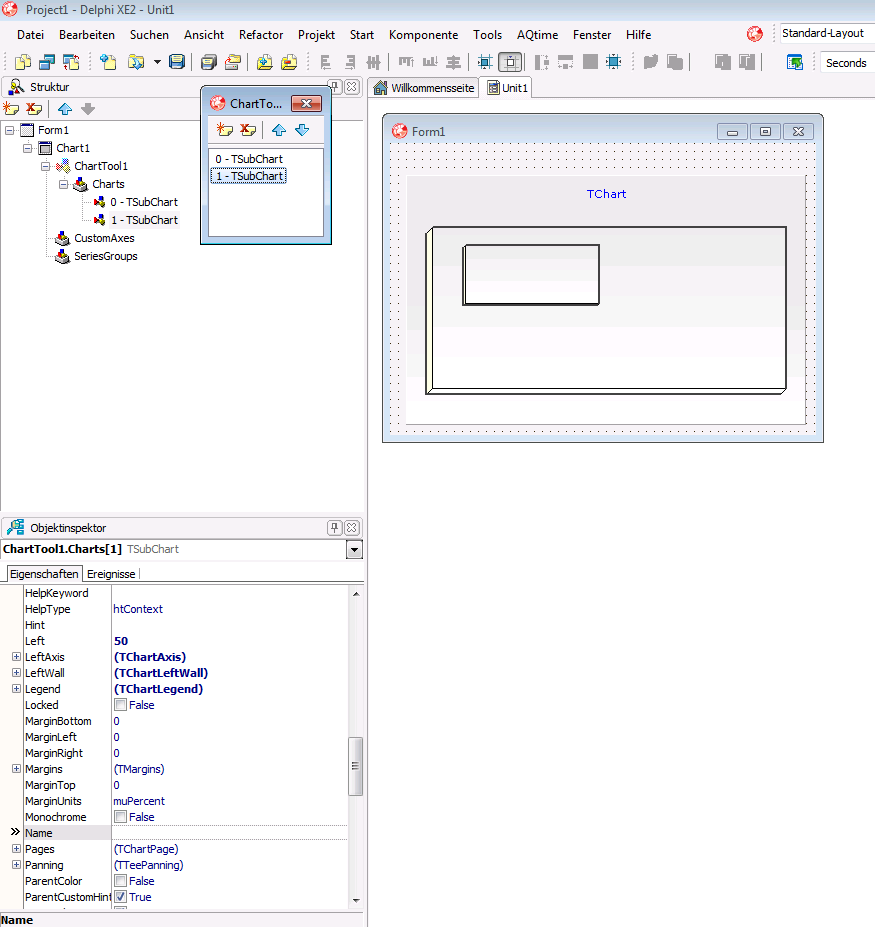
Task: Expand the LeftAxis property
Action: click(17, 657)
